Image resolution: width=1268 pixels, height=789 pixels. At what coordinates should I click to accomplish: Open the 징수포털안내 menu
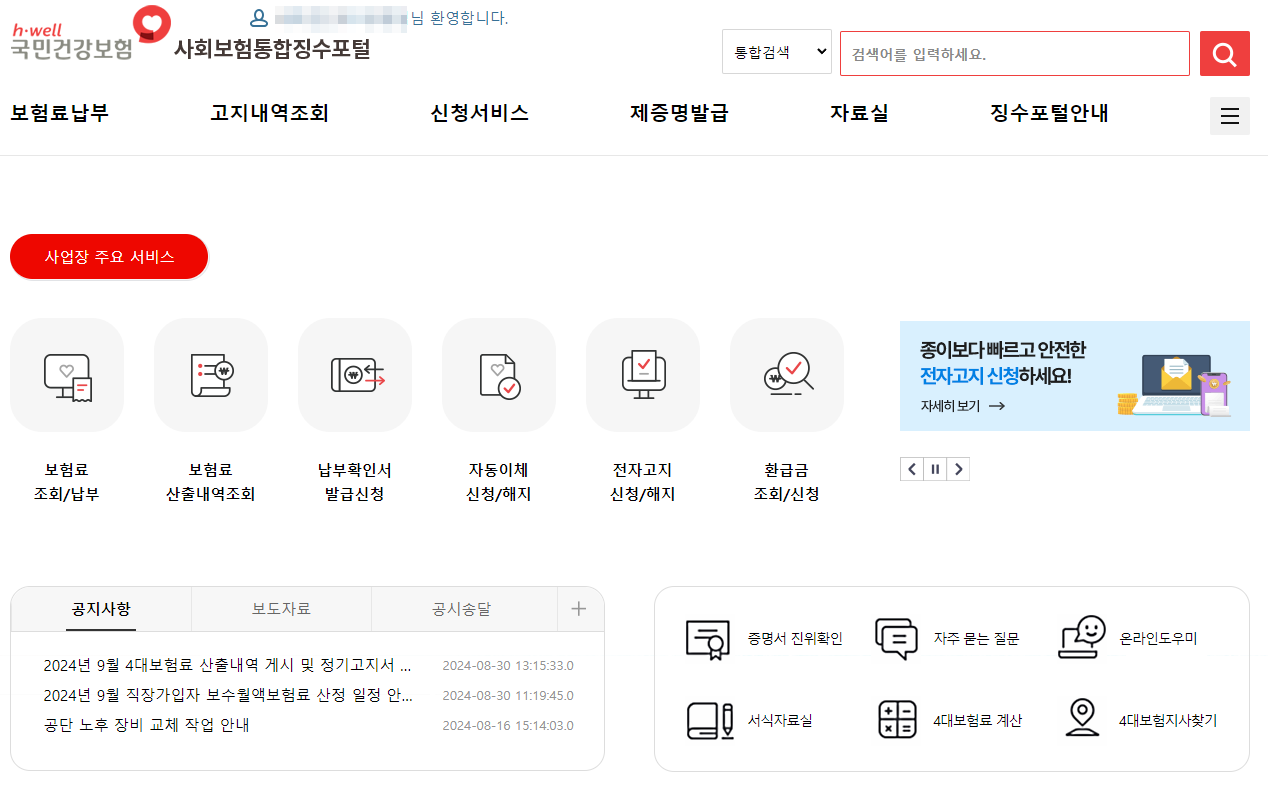click(x=1049, y=114)
